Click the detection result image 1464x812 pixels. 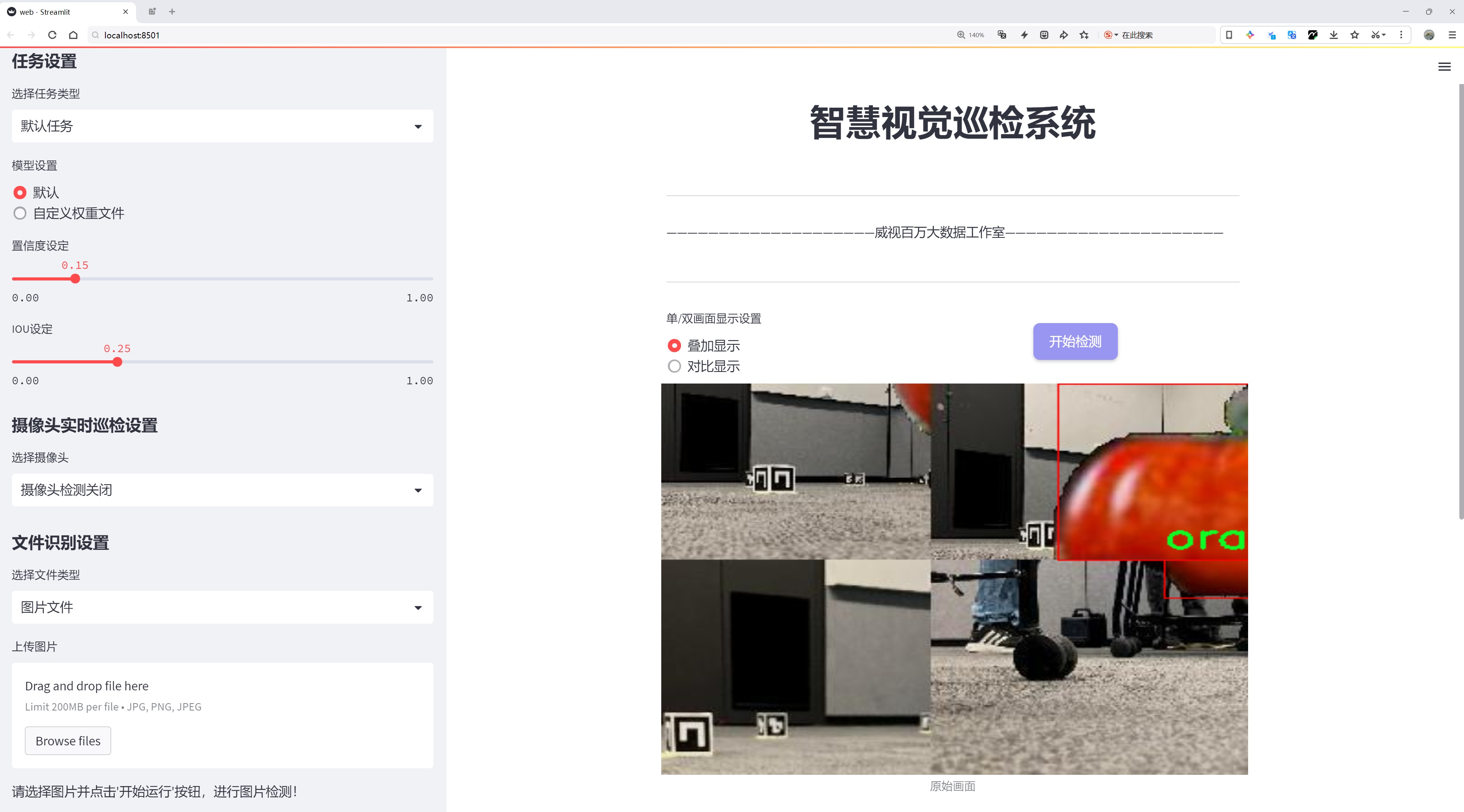954,579
